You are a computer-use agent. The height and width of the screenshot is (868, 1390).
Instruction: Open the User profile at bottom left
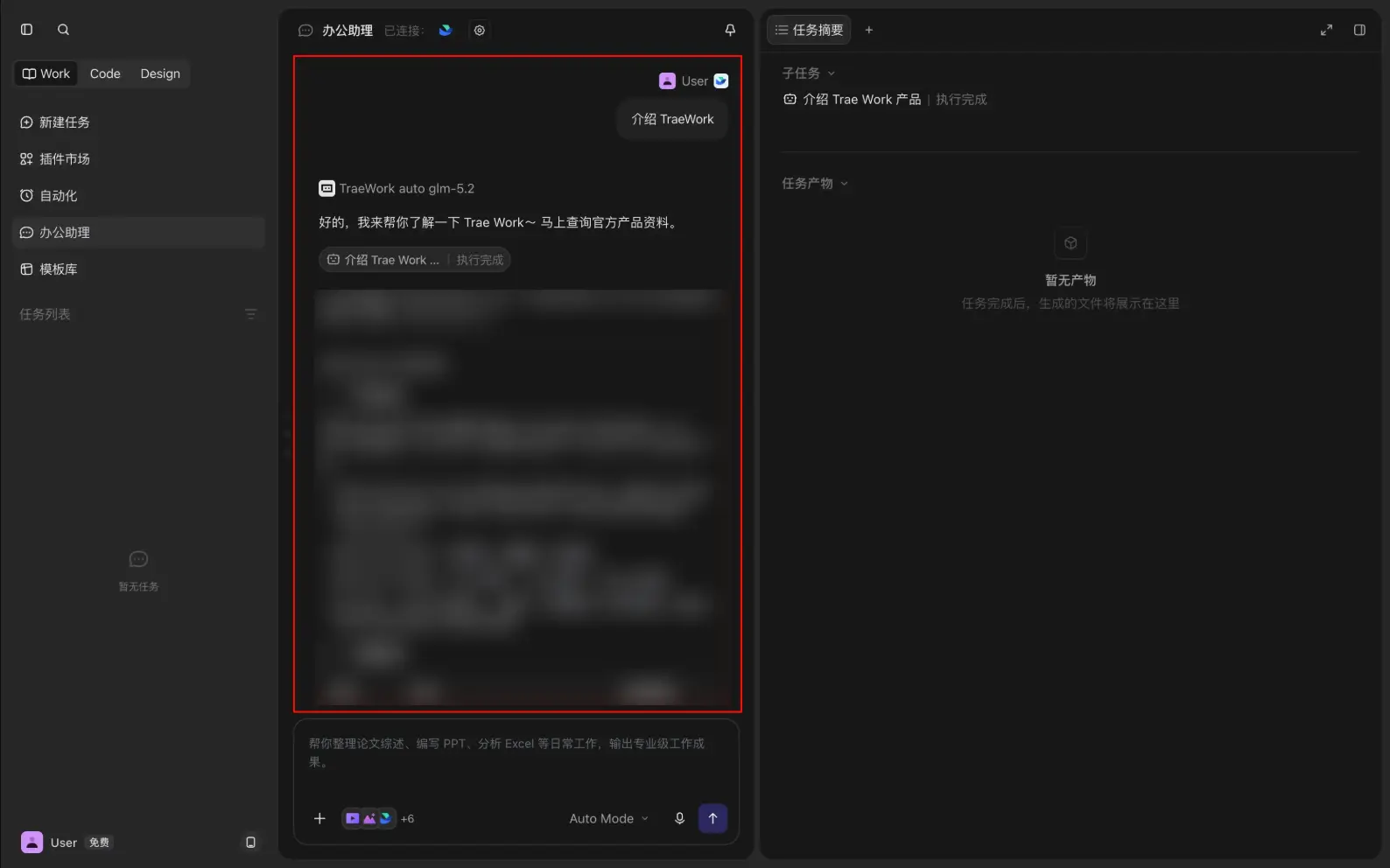[x=49, y=843]
